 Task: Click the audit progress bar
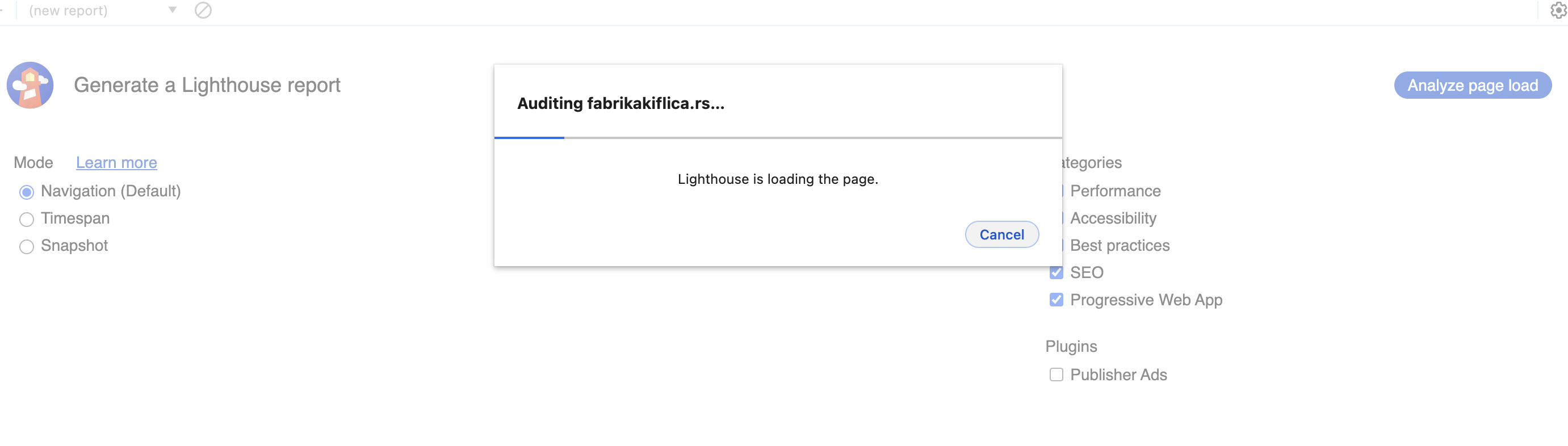click(778, 138)
